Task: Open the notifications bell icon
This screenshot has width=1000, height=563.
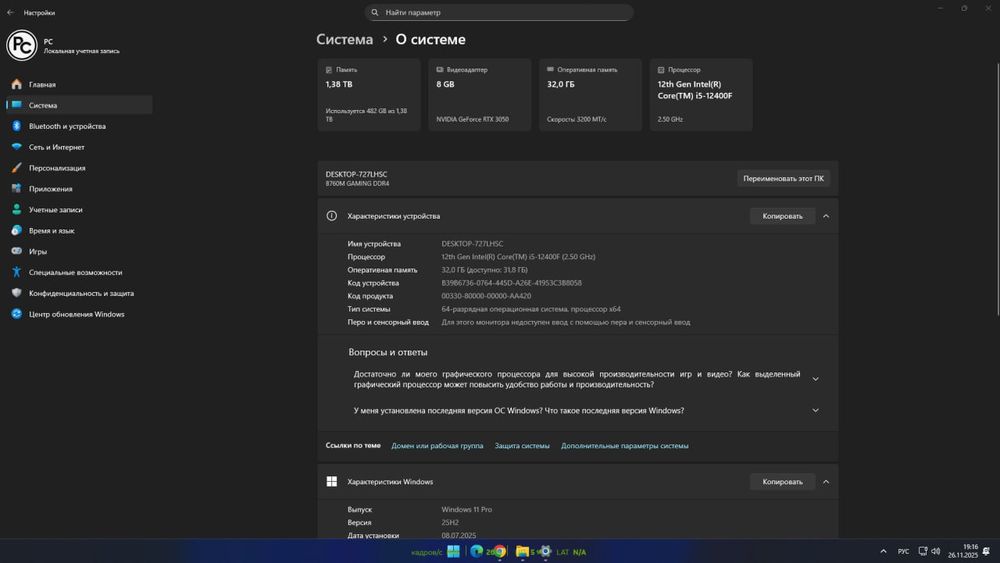Action: [987, 552]
